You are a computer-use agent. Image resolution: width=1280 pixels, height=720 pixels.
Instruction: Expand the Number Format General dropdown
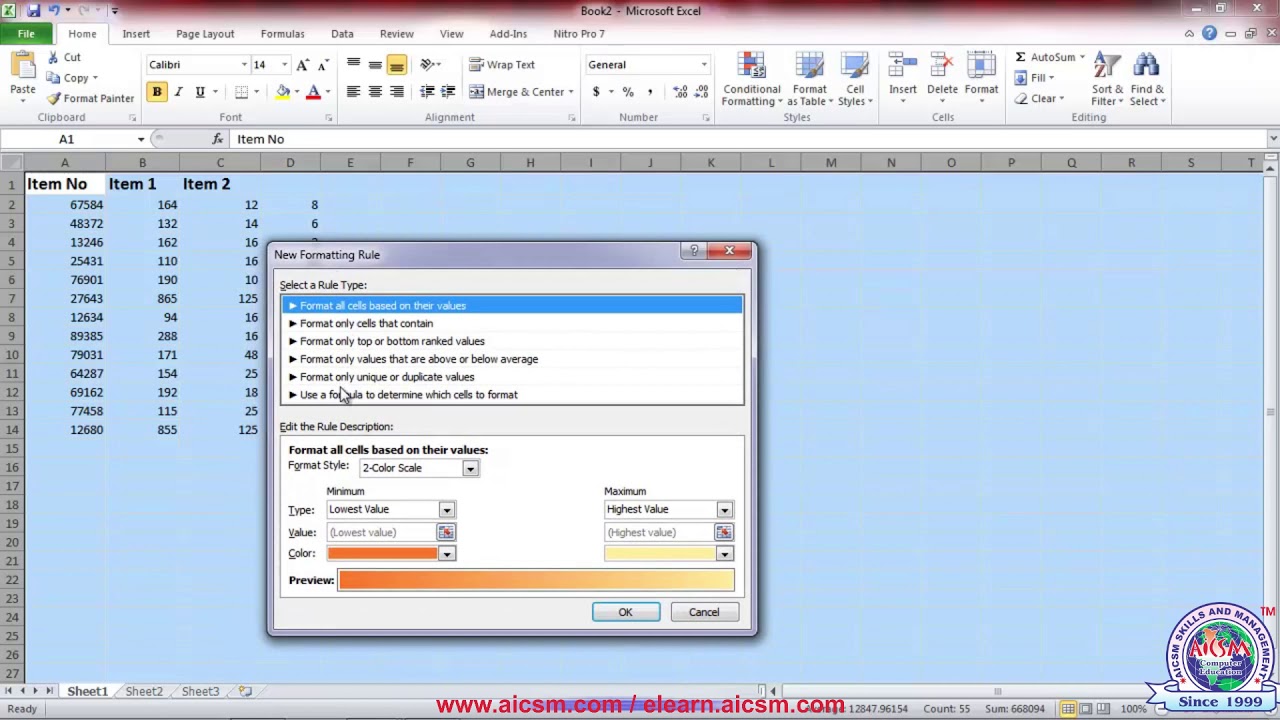(704, 65)
